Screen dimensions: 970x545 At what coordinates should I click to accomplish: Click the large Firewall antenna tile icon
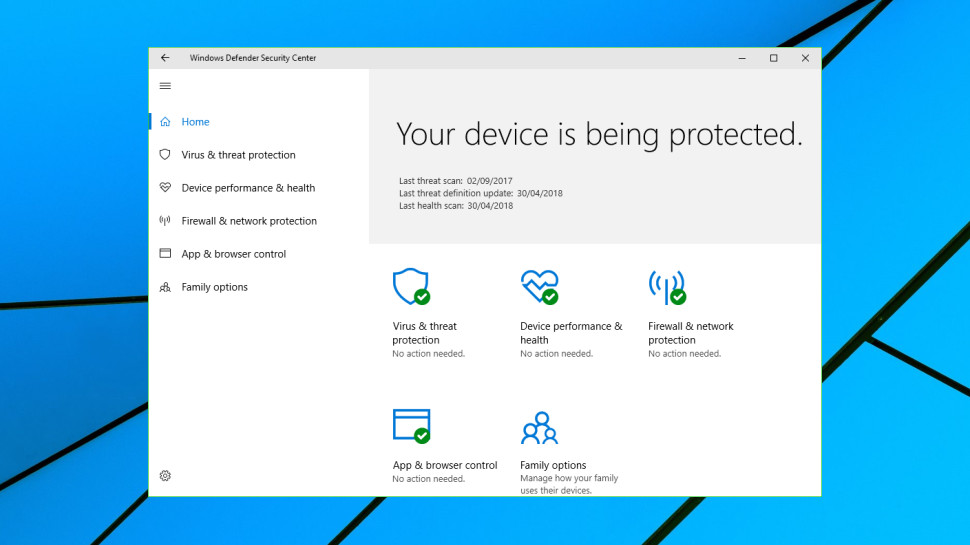click(667, 288)
